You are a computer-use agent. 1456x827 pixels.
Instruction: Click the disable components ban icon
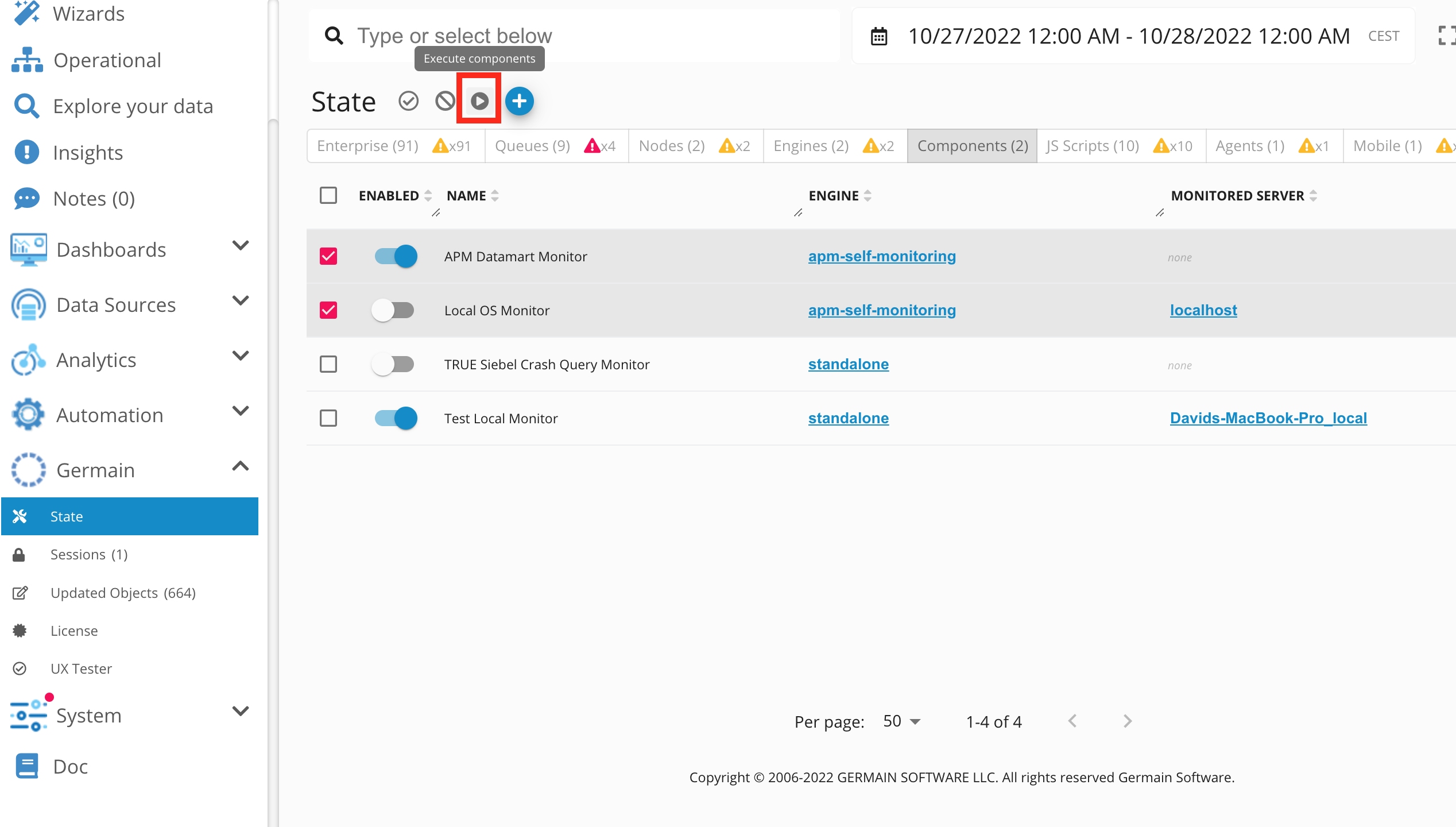point(444,101)
